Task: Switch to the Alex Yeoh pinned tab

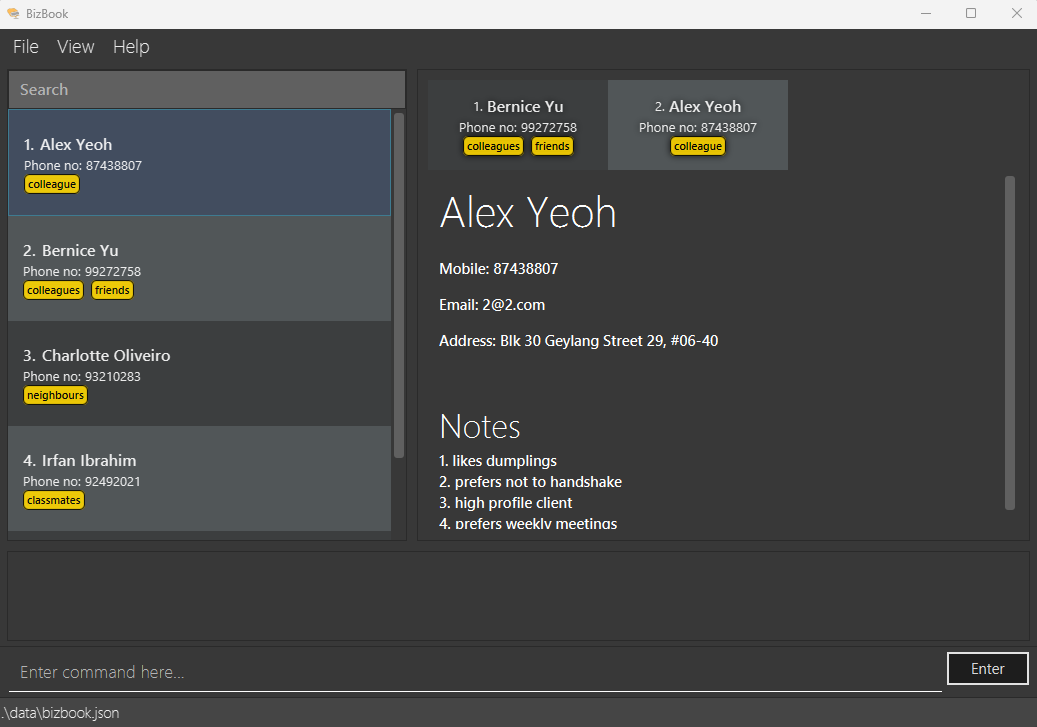Action: click(697, 124)
